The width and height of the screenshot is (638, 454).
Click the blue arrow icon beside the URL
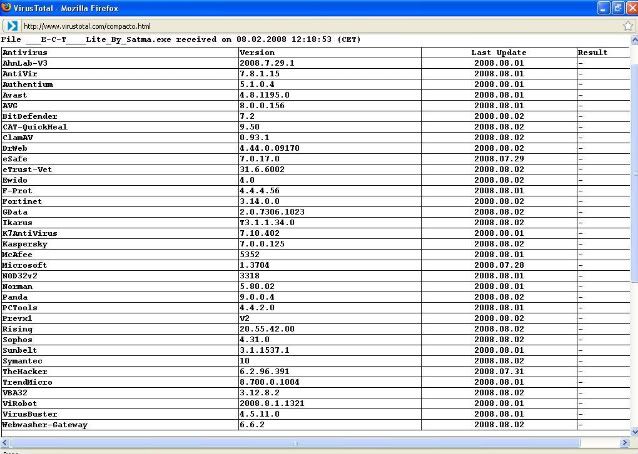click(12, 26)
